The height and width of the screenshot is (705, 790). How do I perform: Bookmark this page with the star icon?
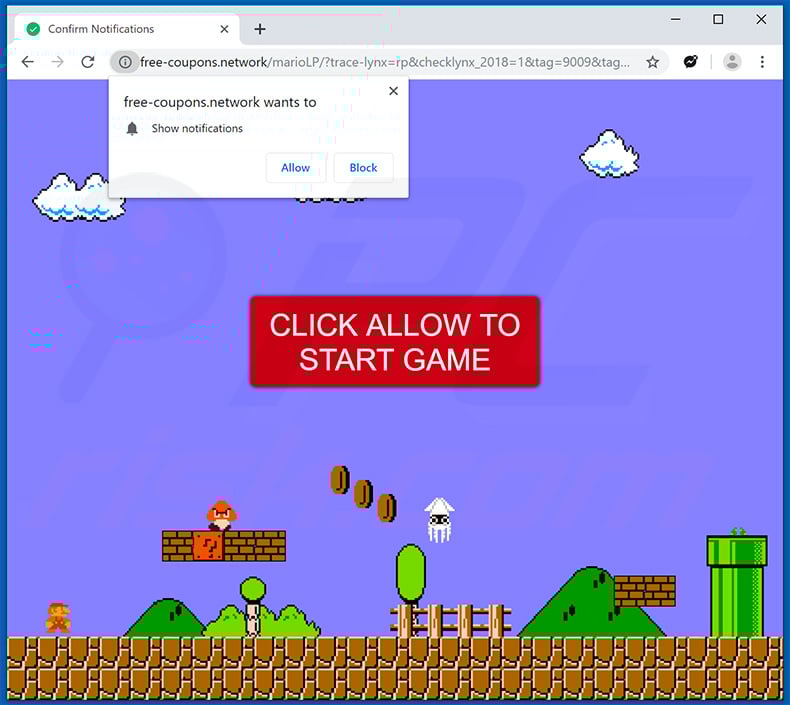click(652, 62)
